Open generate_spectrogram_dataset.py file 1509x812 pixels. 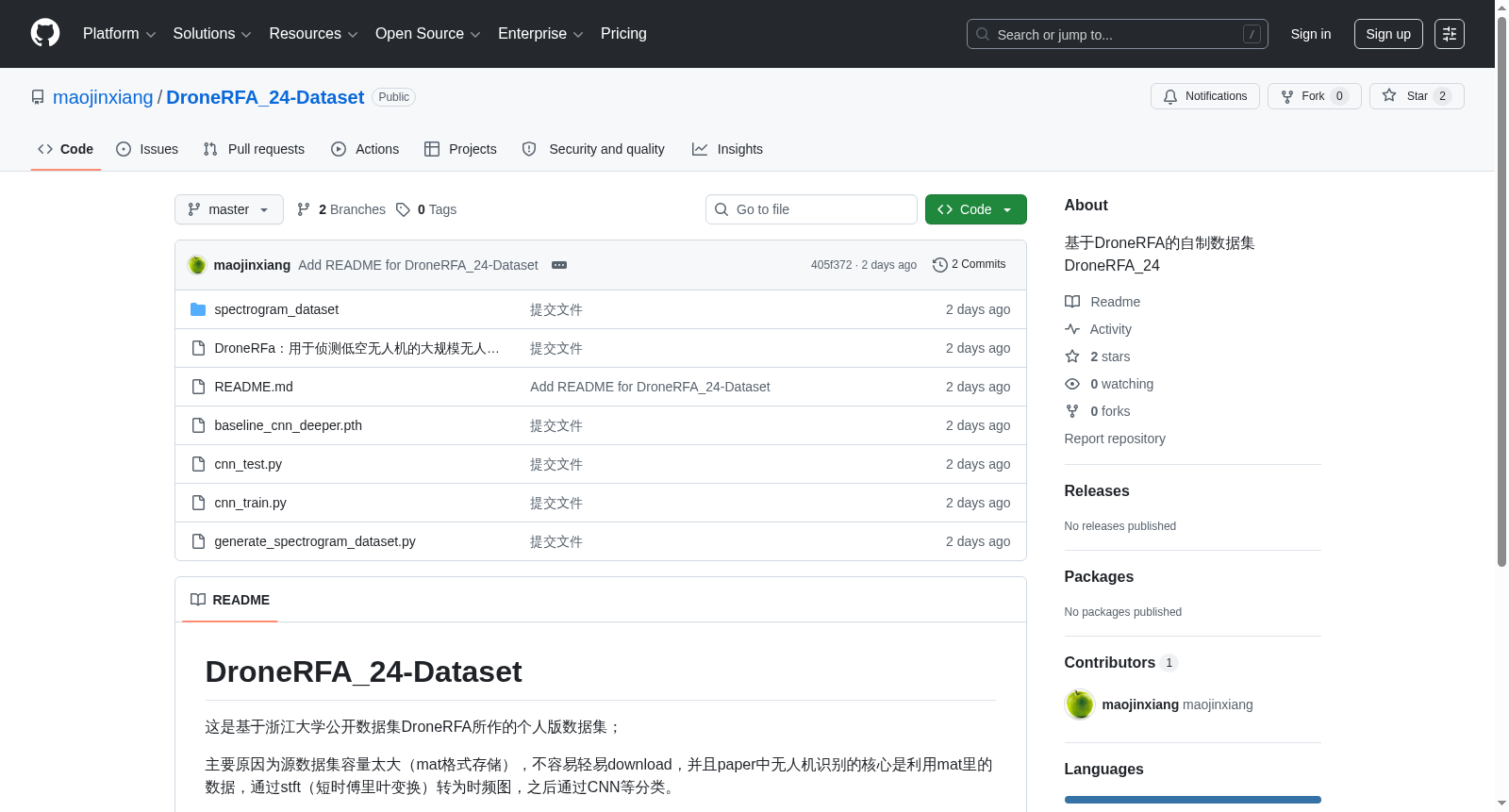(x=315, y=541)
